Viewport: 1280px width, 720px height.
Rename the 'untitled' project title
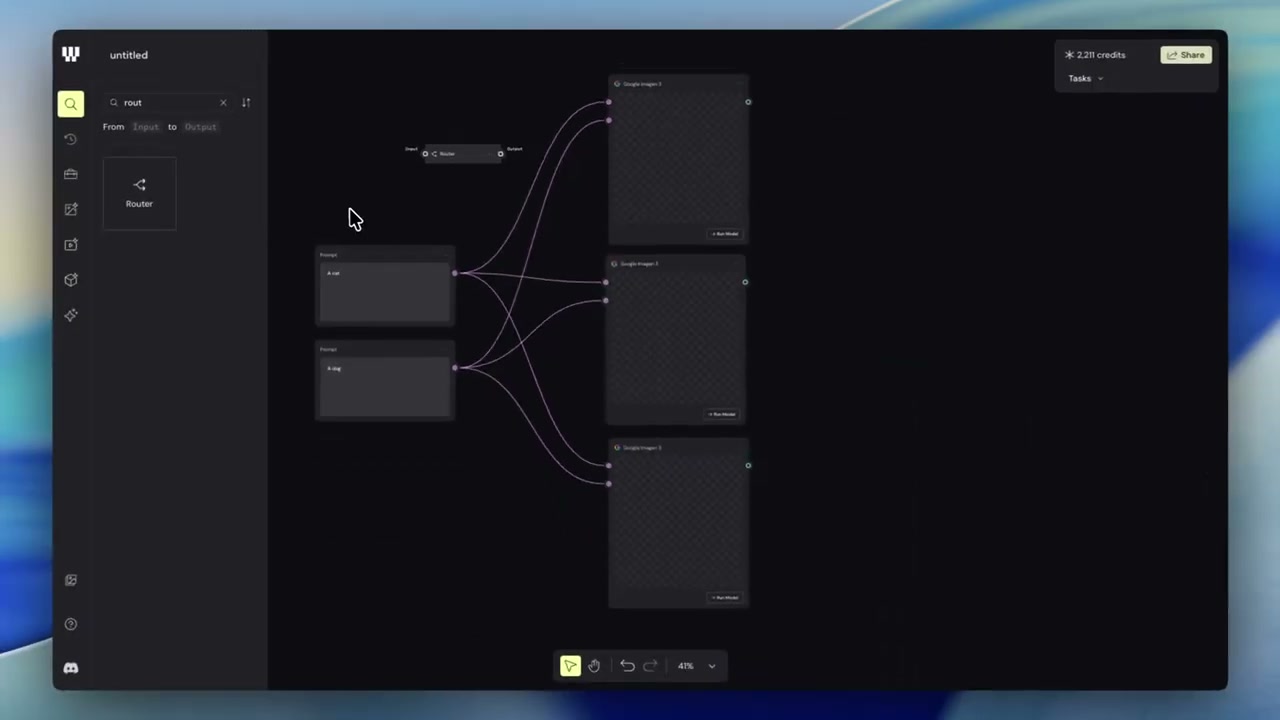[x=128, y=55]
